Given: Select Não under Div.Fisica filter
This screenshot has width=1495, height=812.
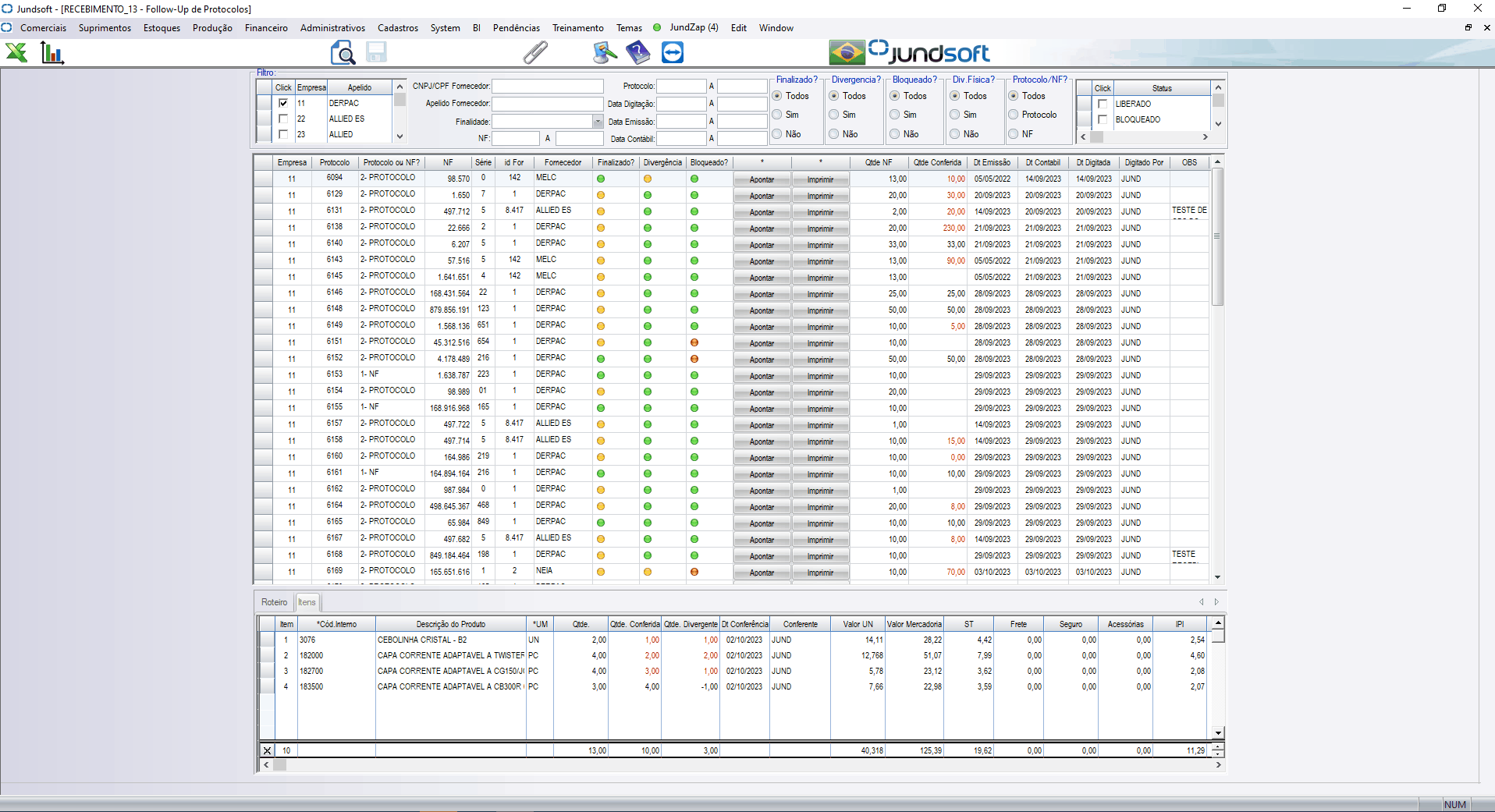Looking at the screenshot, I should tap(955, 134).
